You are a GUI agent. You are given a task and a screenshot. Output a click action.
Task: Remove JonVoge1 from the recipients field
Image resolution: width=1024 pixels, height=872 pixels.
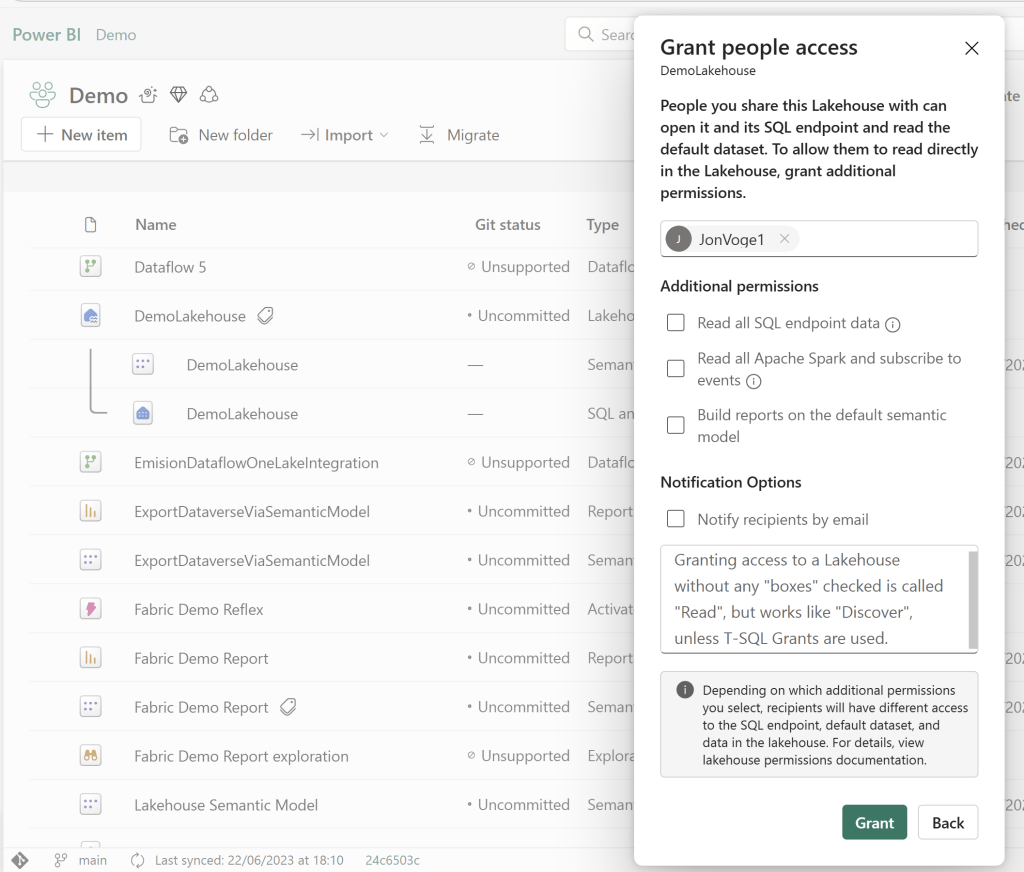click(x=785, y=239)
